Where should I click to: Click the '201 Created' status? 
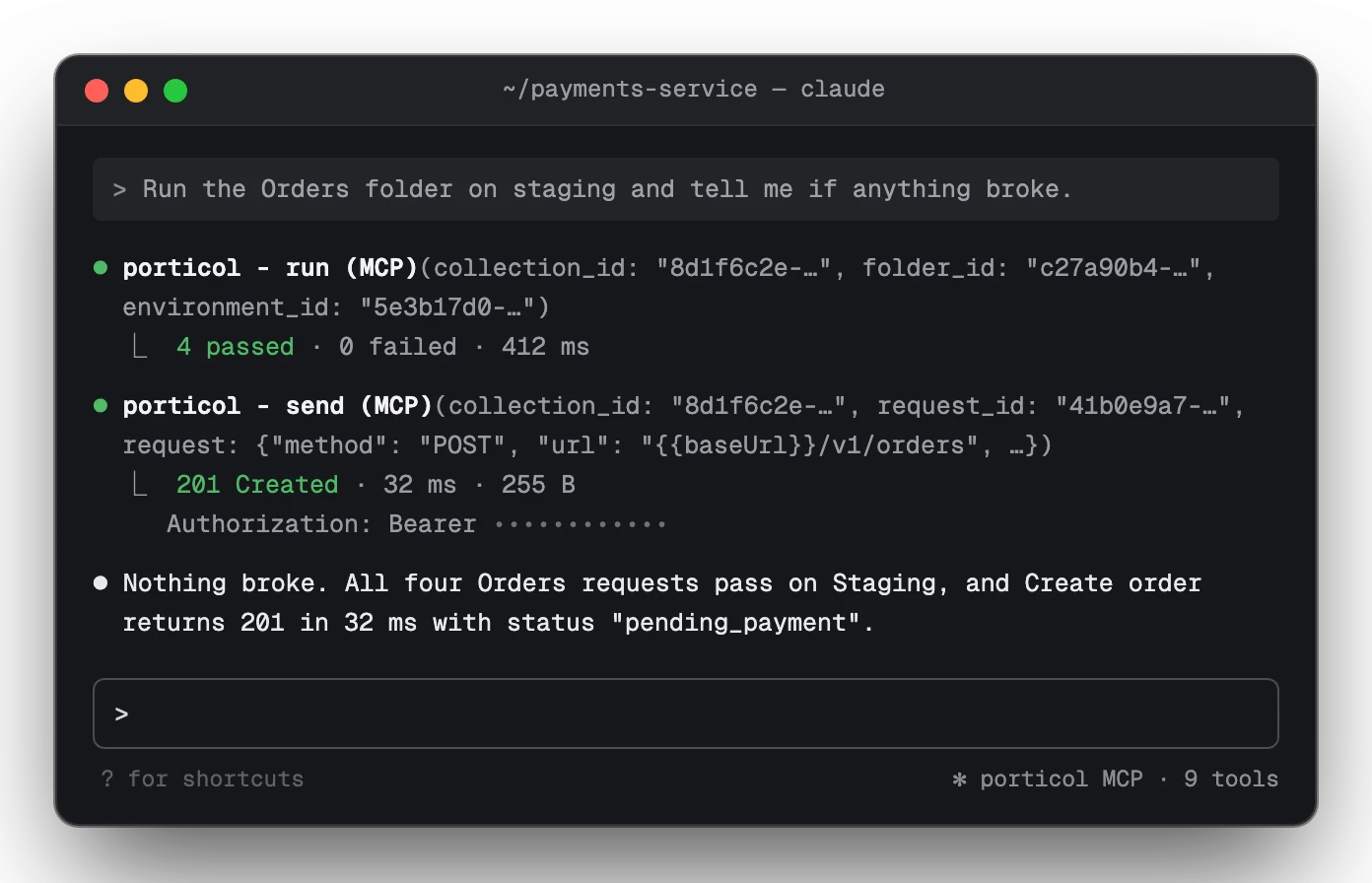(257, 485)
